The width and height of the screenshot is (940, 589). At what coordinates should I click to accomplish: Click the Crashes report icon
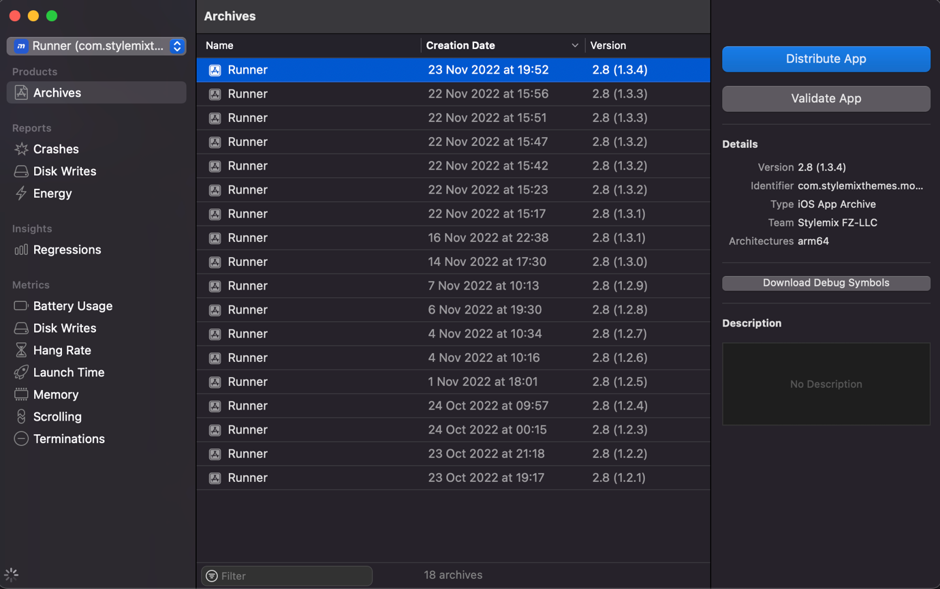[21, 149]
